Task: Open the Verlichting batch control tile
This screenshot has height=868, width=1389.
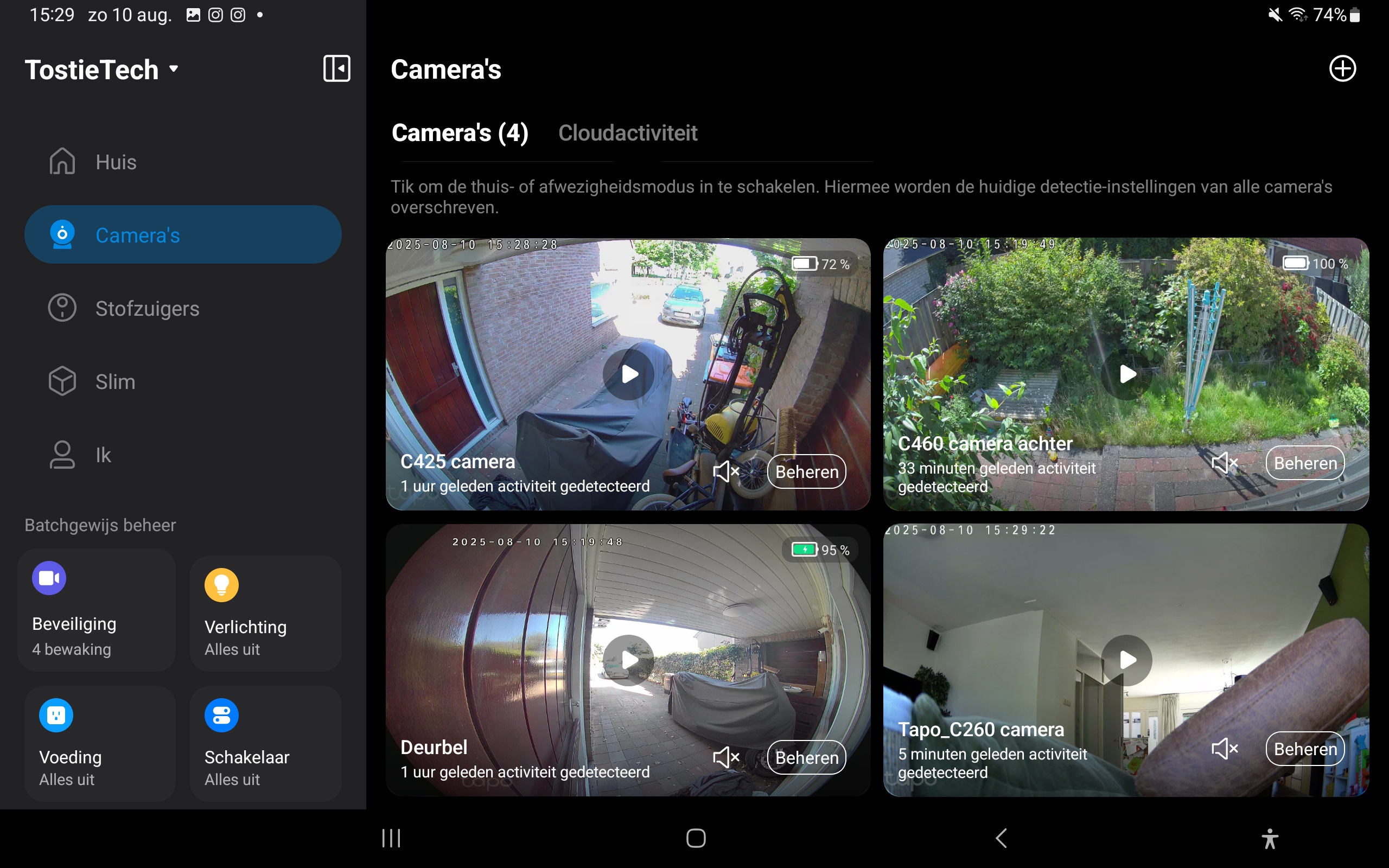Action: click(x=265, y=613)
